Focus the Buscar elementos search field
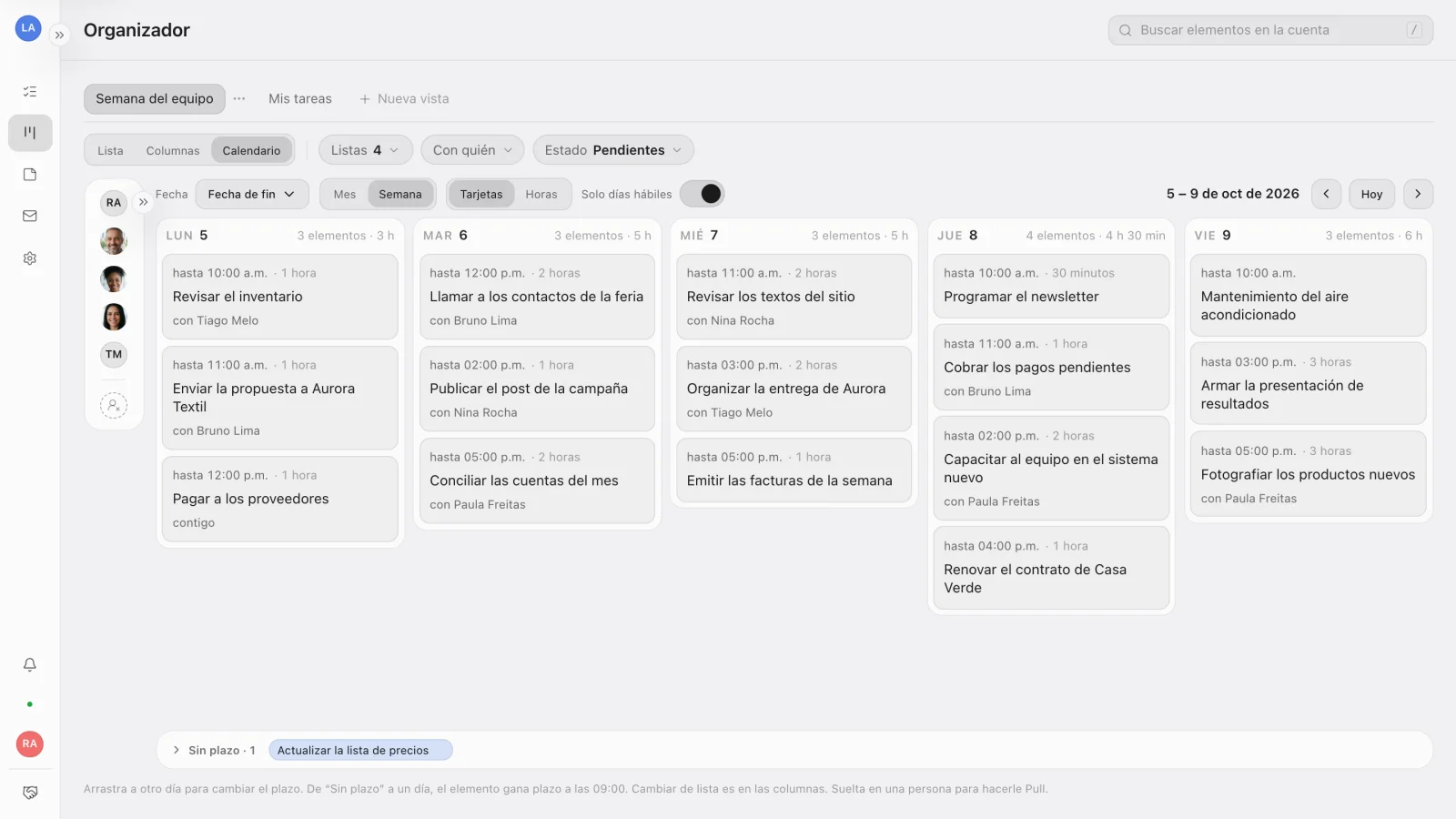This screenshot has width=1456, height=819. (1270, 30)
